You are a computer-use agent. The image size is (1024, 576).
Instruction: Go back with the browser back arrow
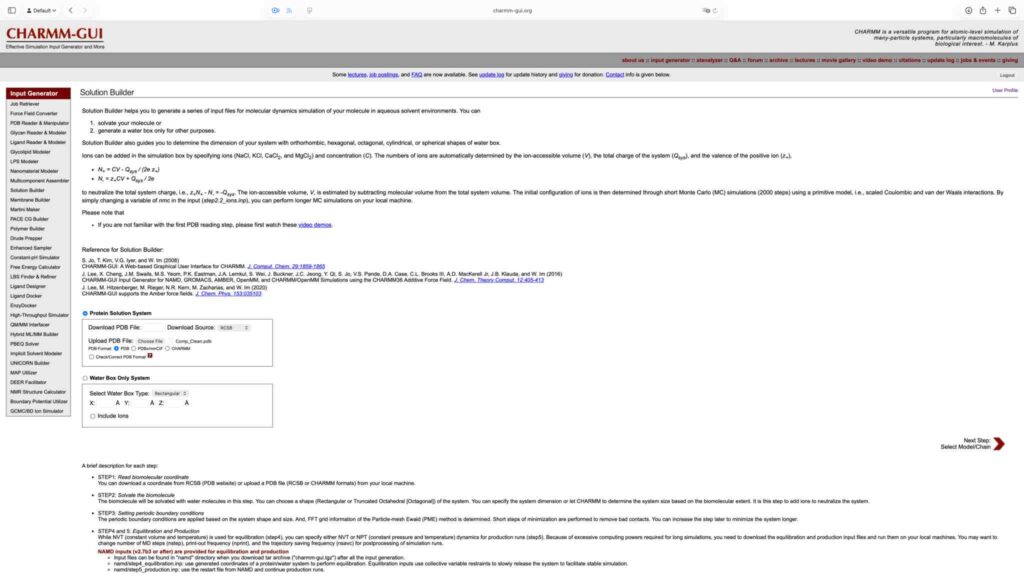click(x=69, y=10)
